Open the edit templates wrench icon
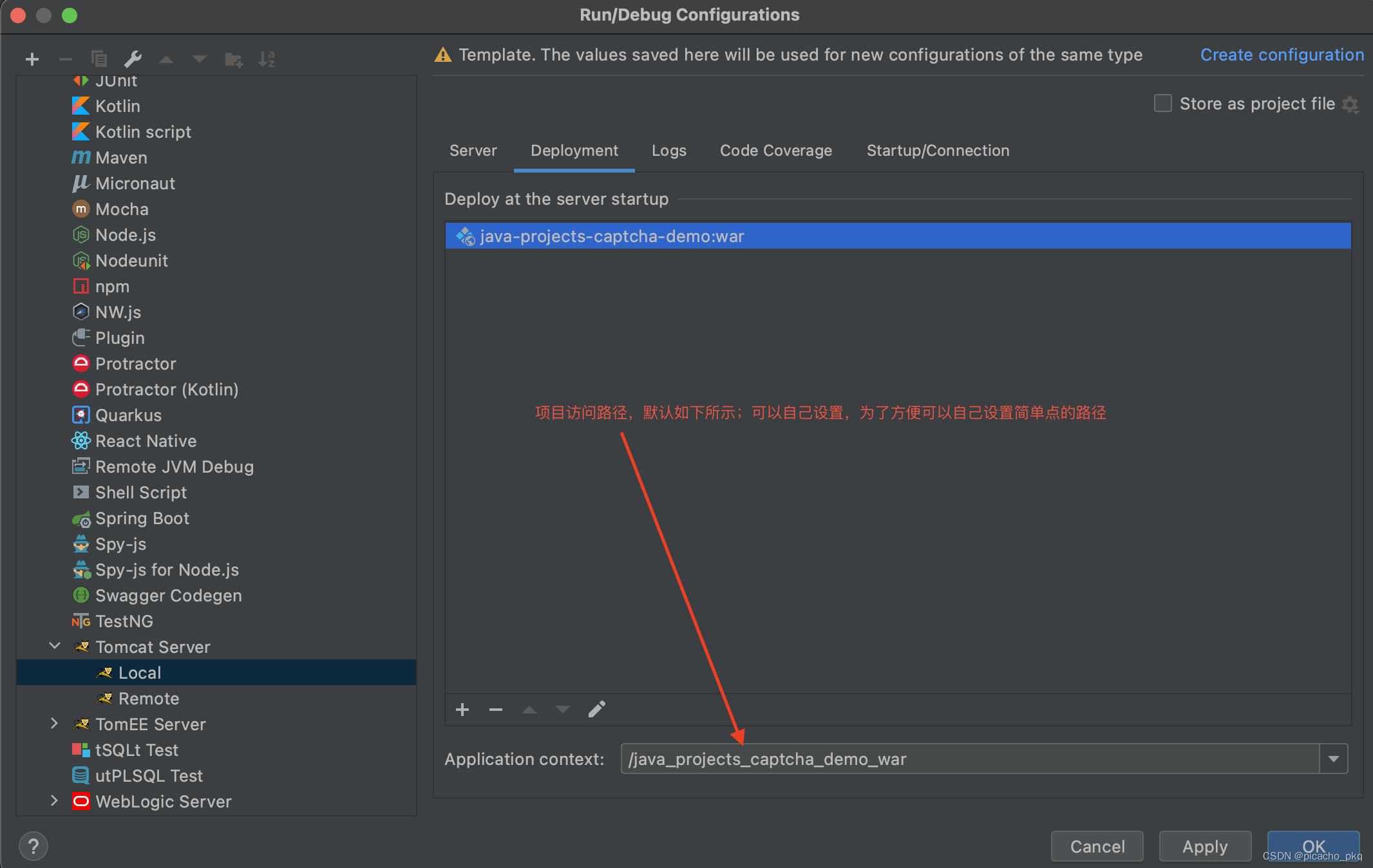The image size is (1373, 868). tap(133, 59)
